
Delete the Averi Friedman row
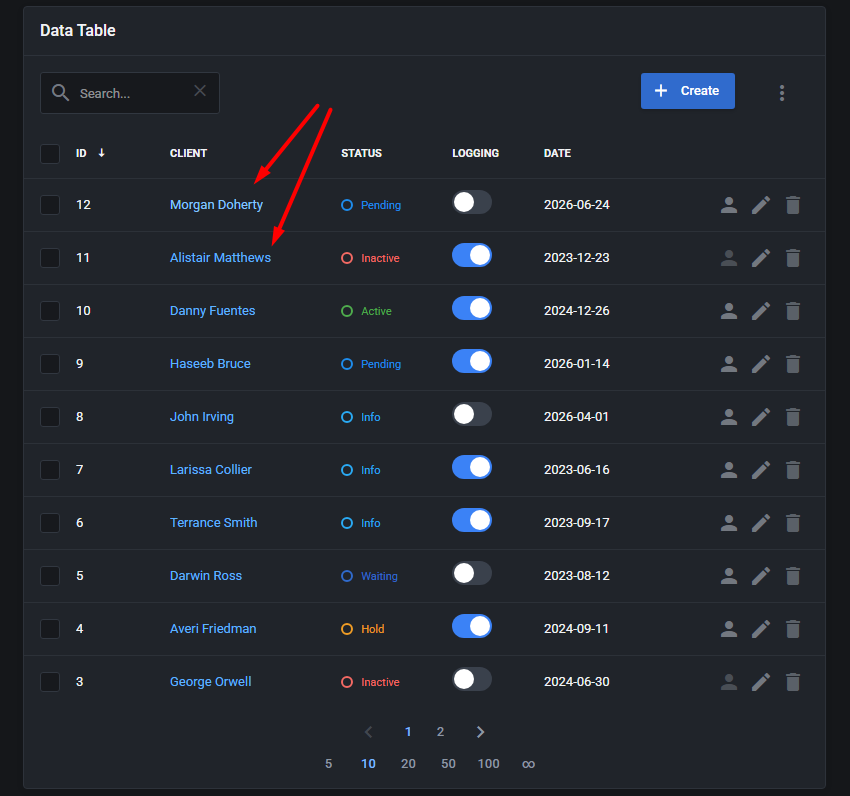793,629
